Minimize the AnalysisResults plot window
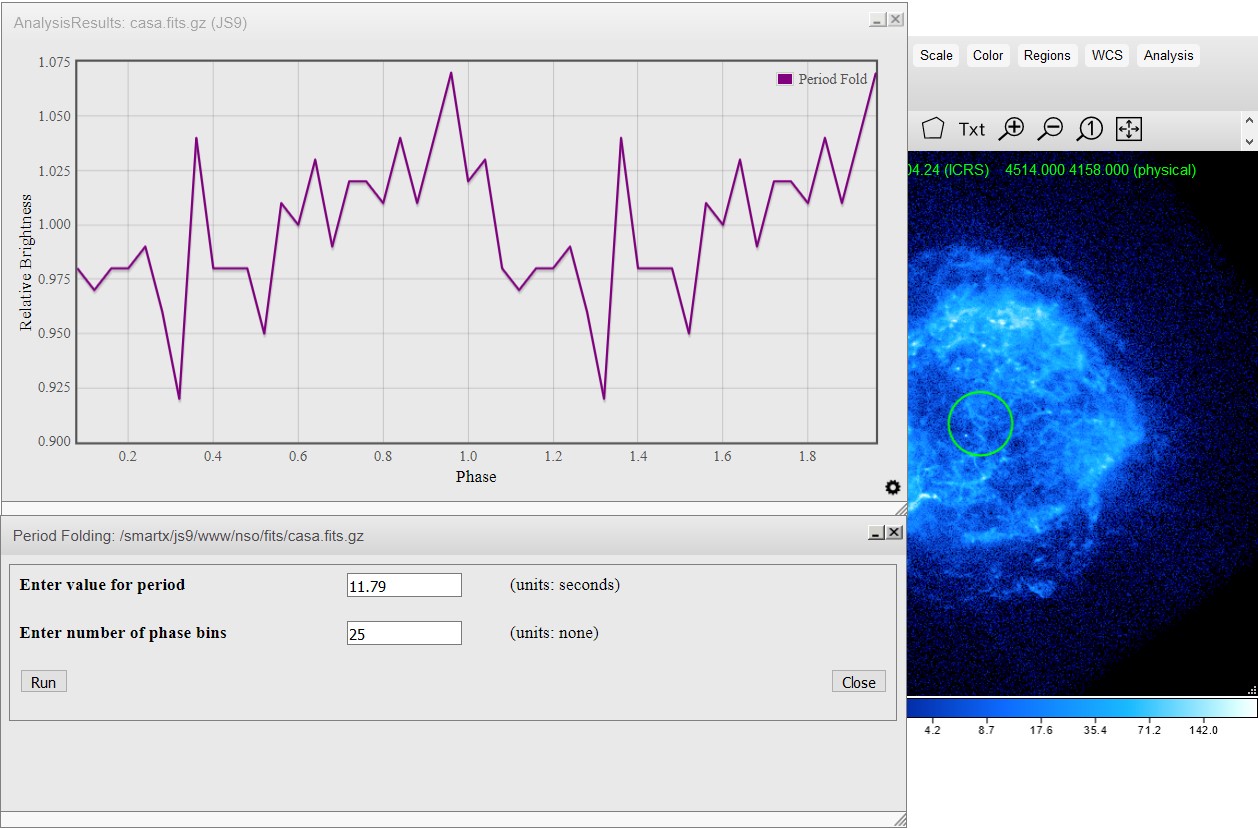Screen dimensions: 1258x829 click(876, 20)
